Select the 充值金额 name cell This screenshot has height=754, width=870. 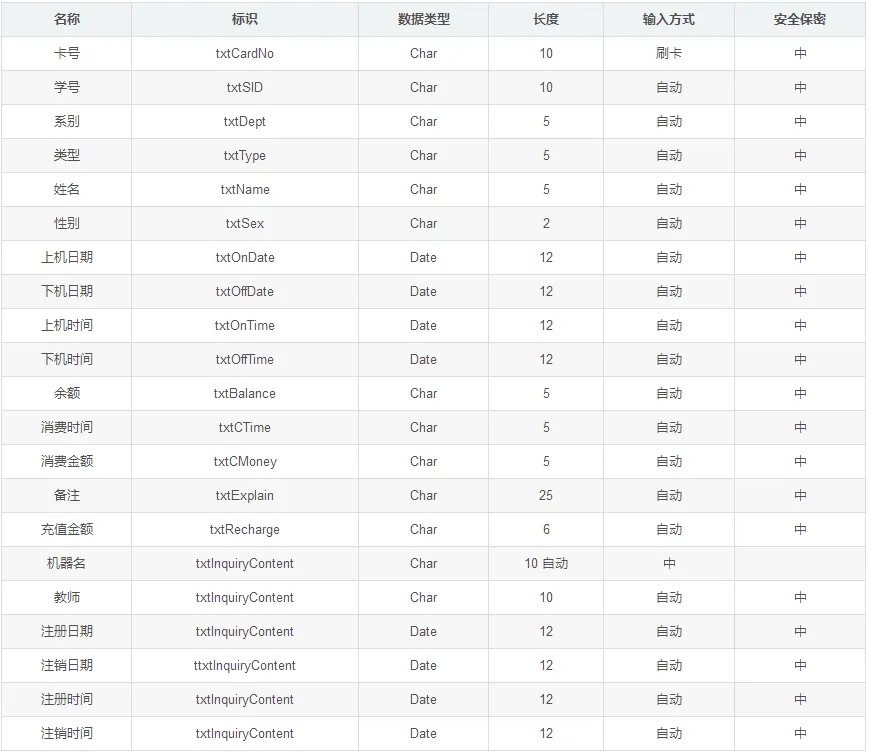(x=67, y=529)
